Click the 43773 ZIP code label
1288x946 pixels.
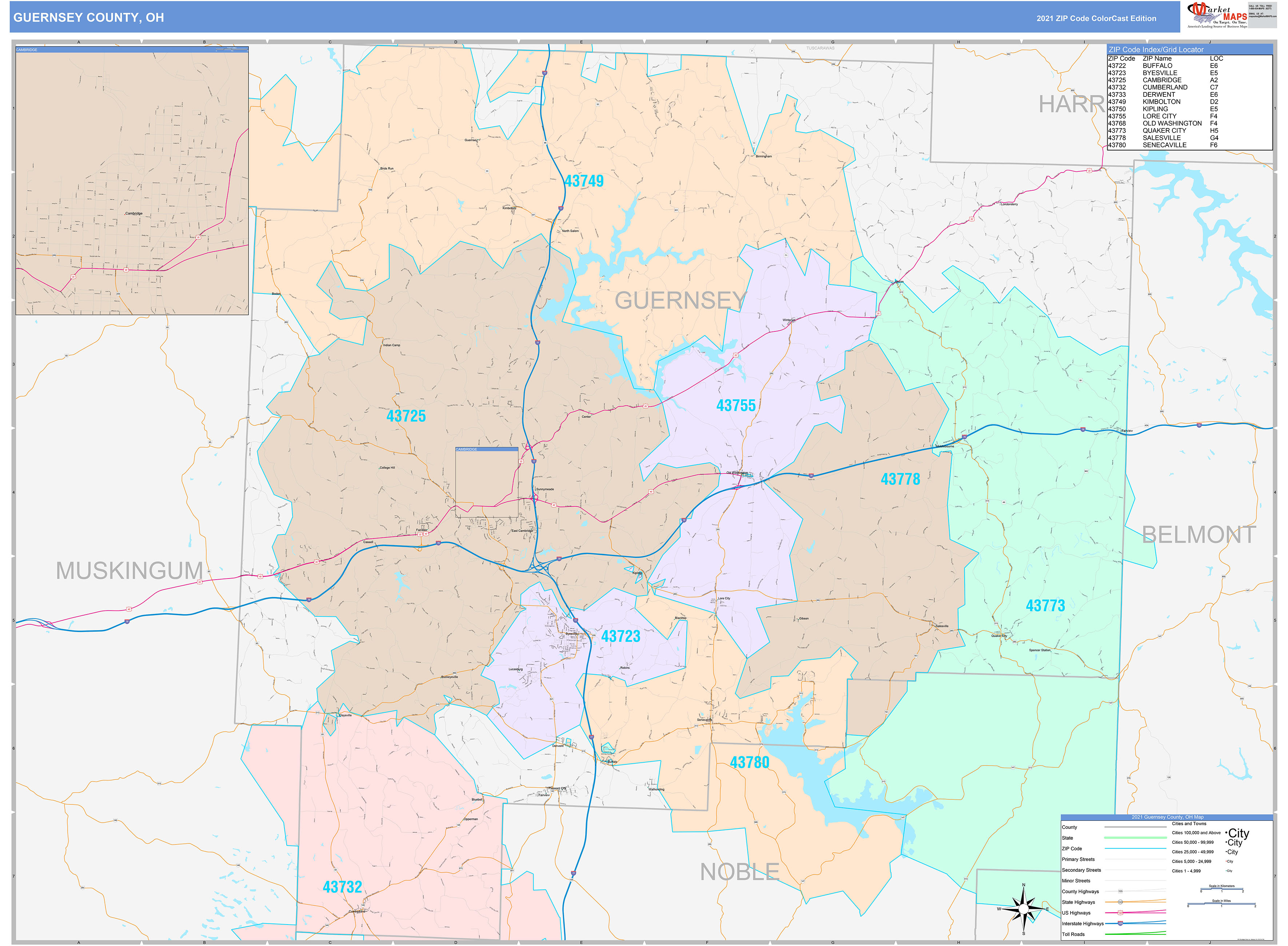click(x=1045, y=606)
